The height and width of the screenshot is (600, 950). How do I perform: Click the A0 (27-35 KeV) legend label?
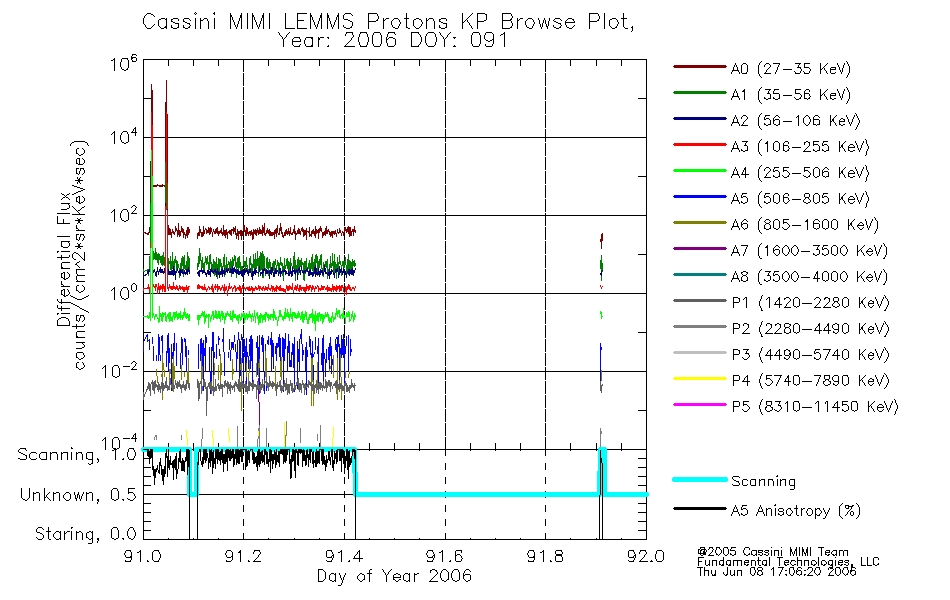tap(791, 69)
